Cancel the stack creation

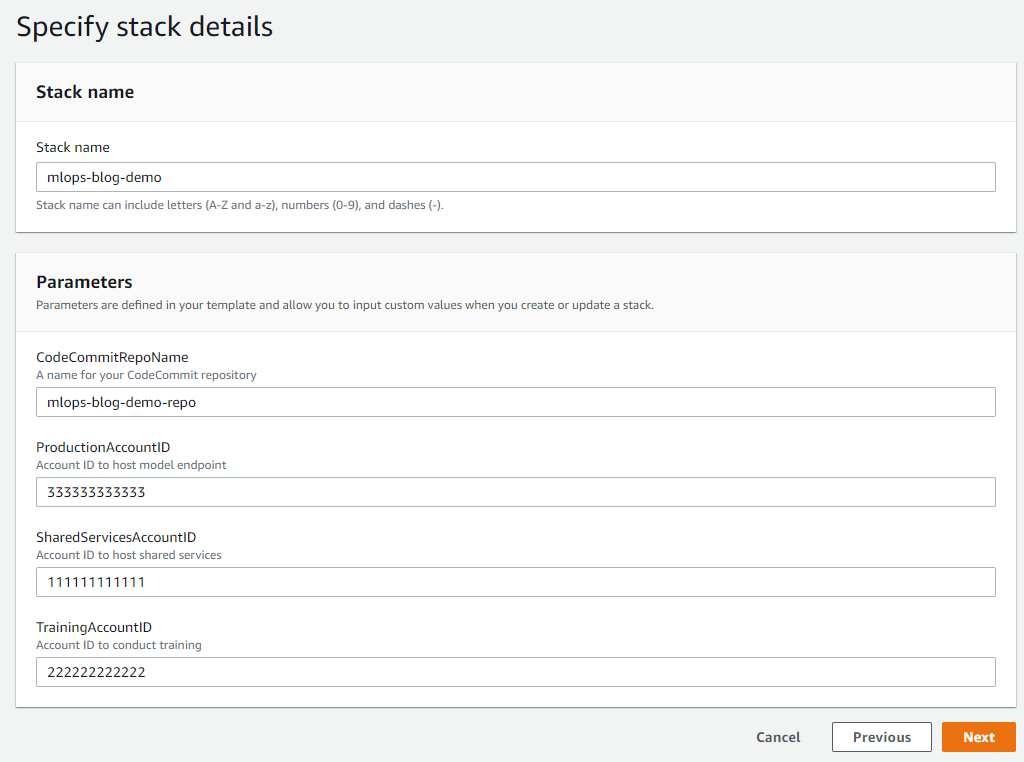[778, 737]
